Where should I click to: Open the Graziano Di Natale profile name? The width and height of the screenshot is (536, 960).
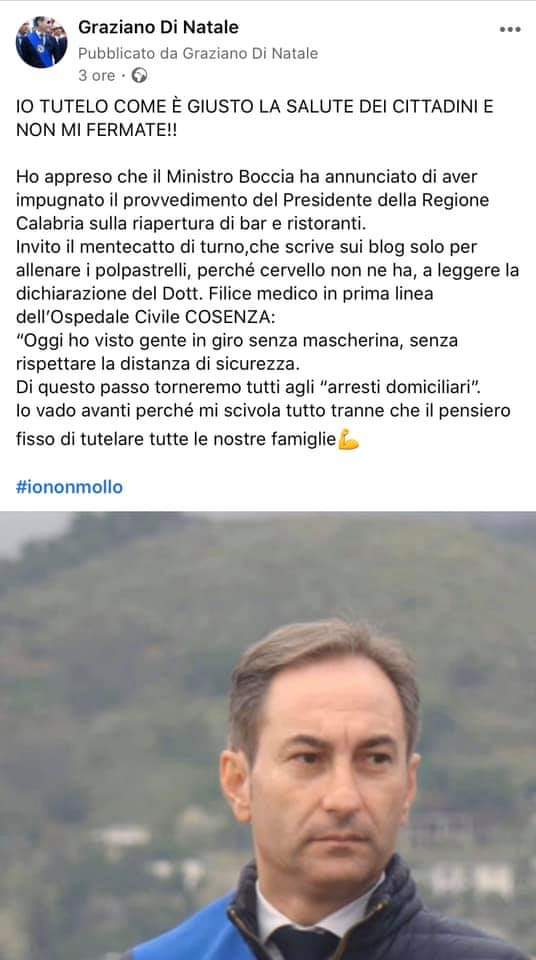pyautogui.click(x=158, y=27)
